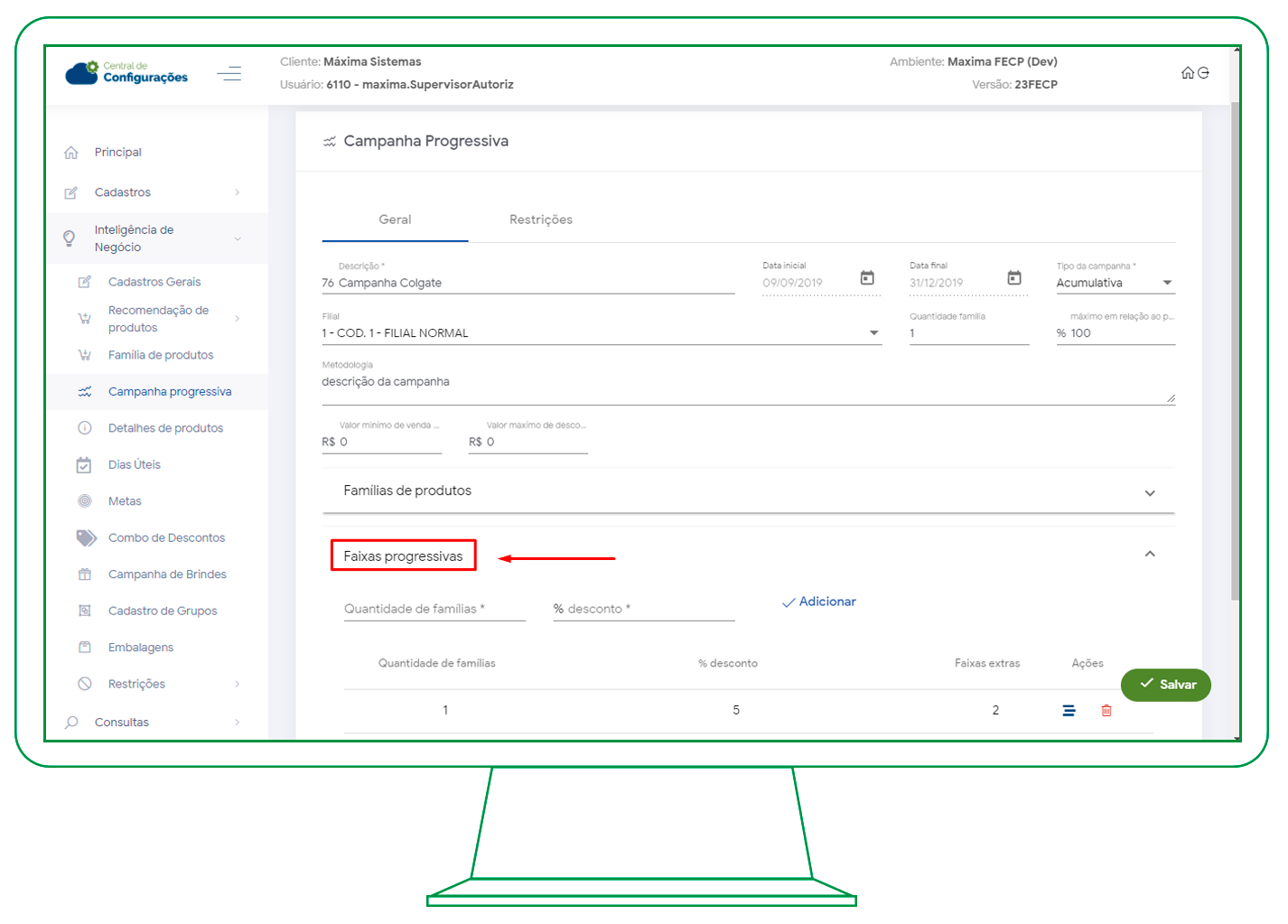Image resolution: width=1288 pixels, height=924 pixels.
Task: Click the hamburger menu icon
Action: (229, 73)
